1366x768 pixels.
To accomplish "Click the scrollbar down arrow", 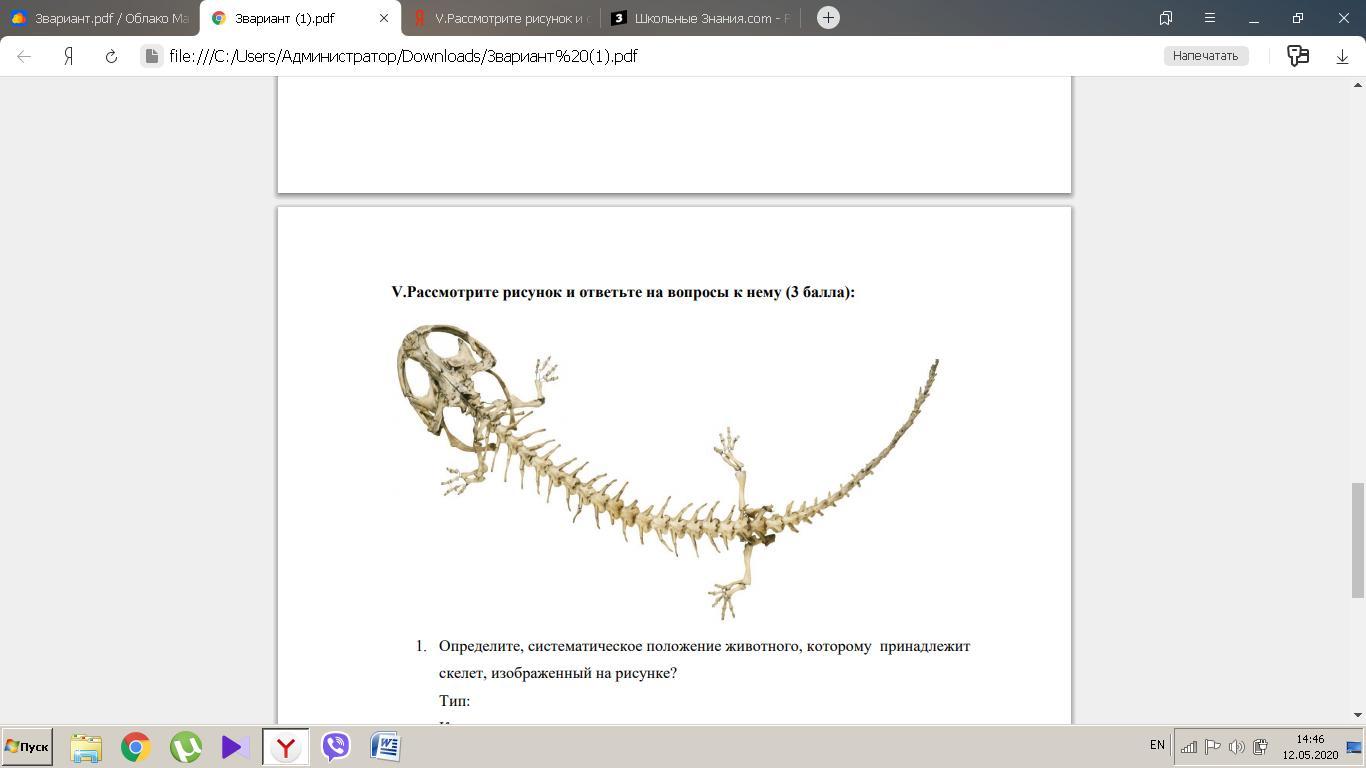I will (1358, 715).
